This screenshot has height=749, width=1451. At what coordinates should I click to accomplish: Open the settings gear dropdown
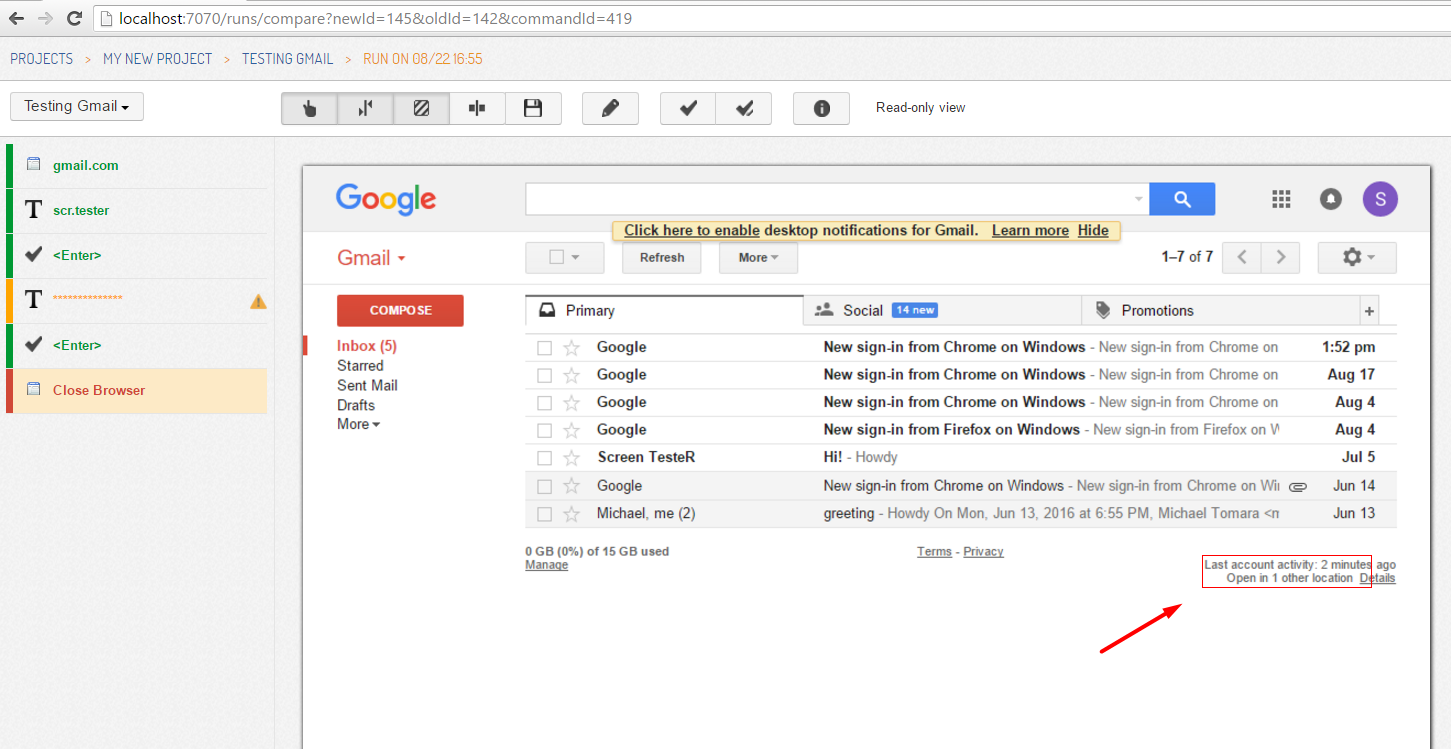(x=1357, y=257)
